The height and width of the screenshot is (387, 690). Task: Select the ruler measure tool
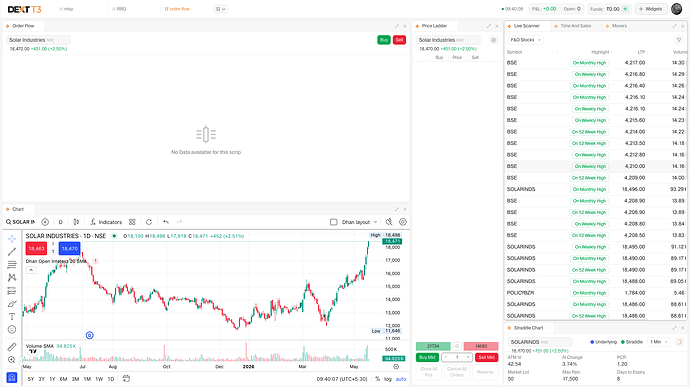point(12,347)
